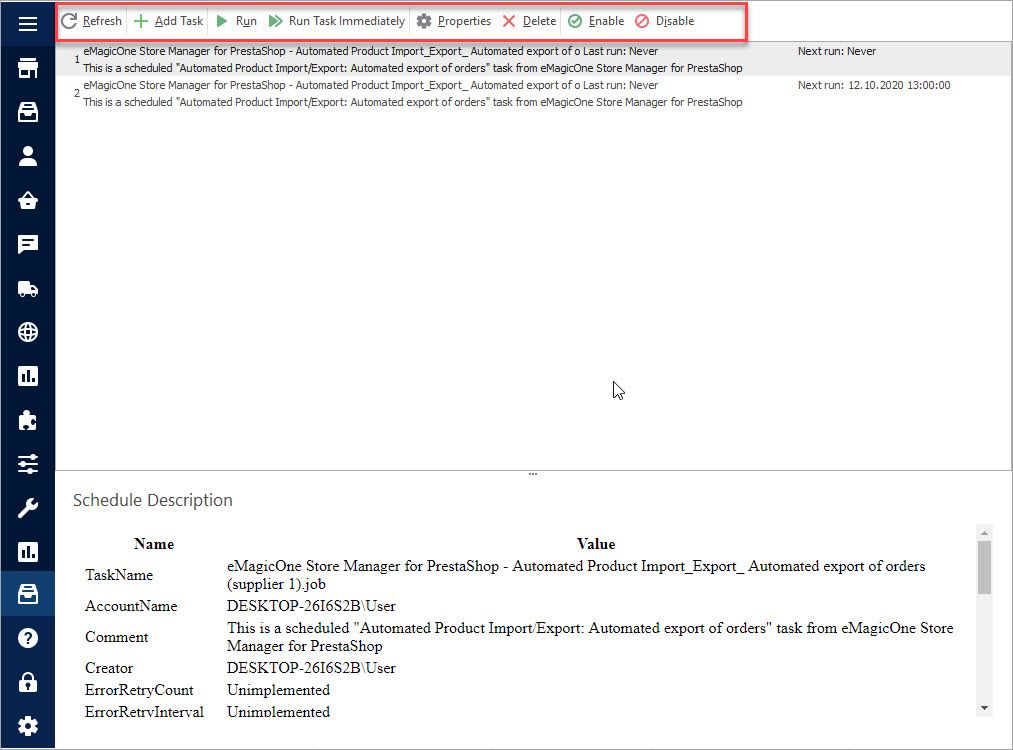1013x750 pixels.
Task: Open the bar chart icon below the wrench icon
Action: click(28, 552)
